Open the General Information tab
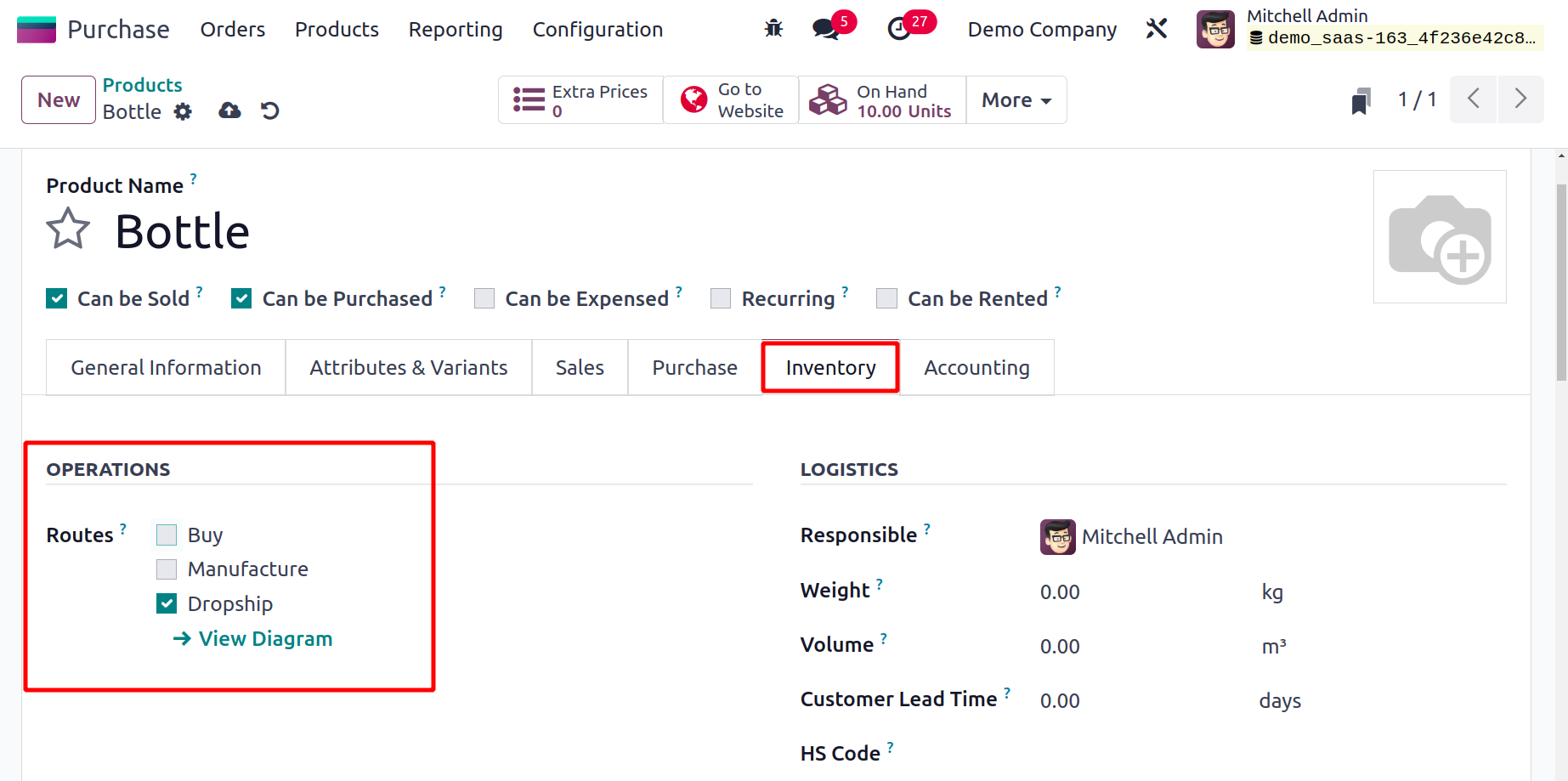 166,368
